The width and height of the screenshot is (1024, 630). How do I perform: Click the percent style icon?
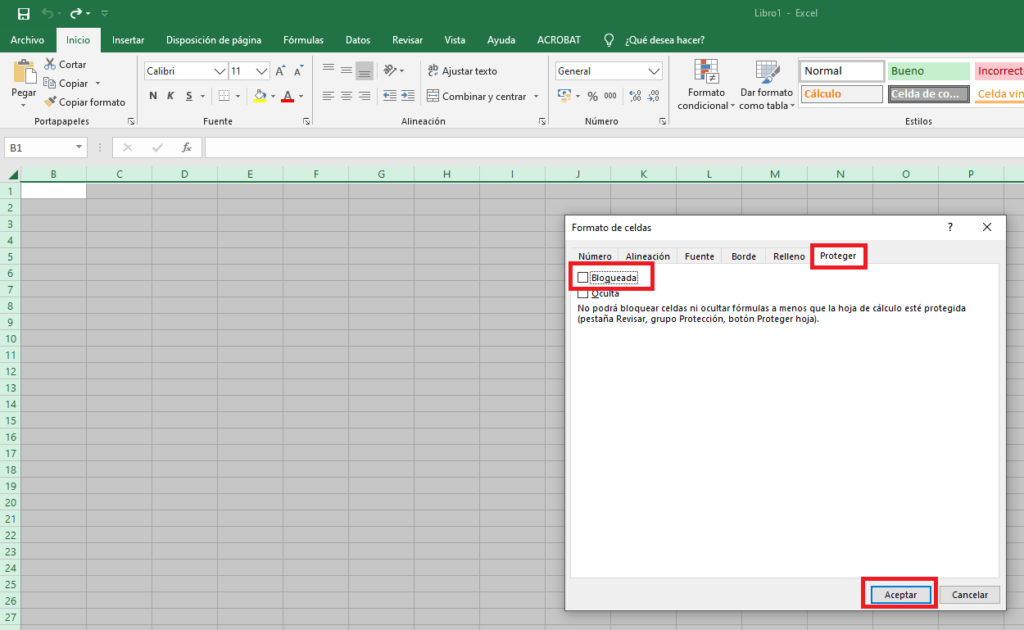click(592, 96)
